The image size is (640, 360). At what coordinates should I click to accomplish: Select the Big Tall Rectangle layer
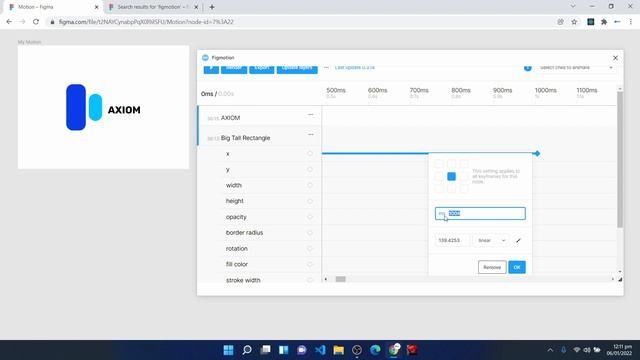point(245,138)
